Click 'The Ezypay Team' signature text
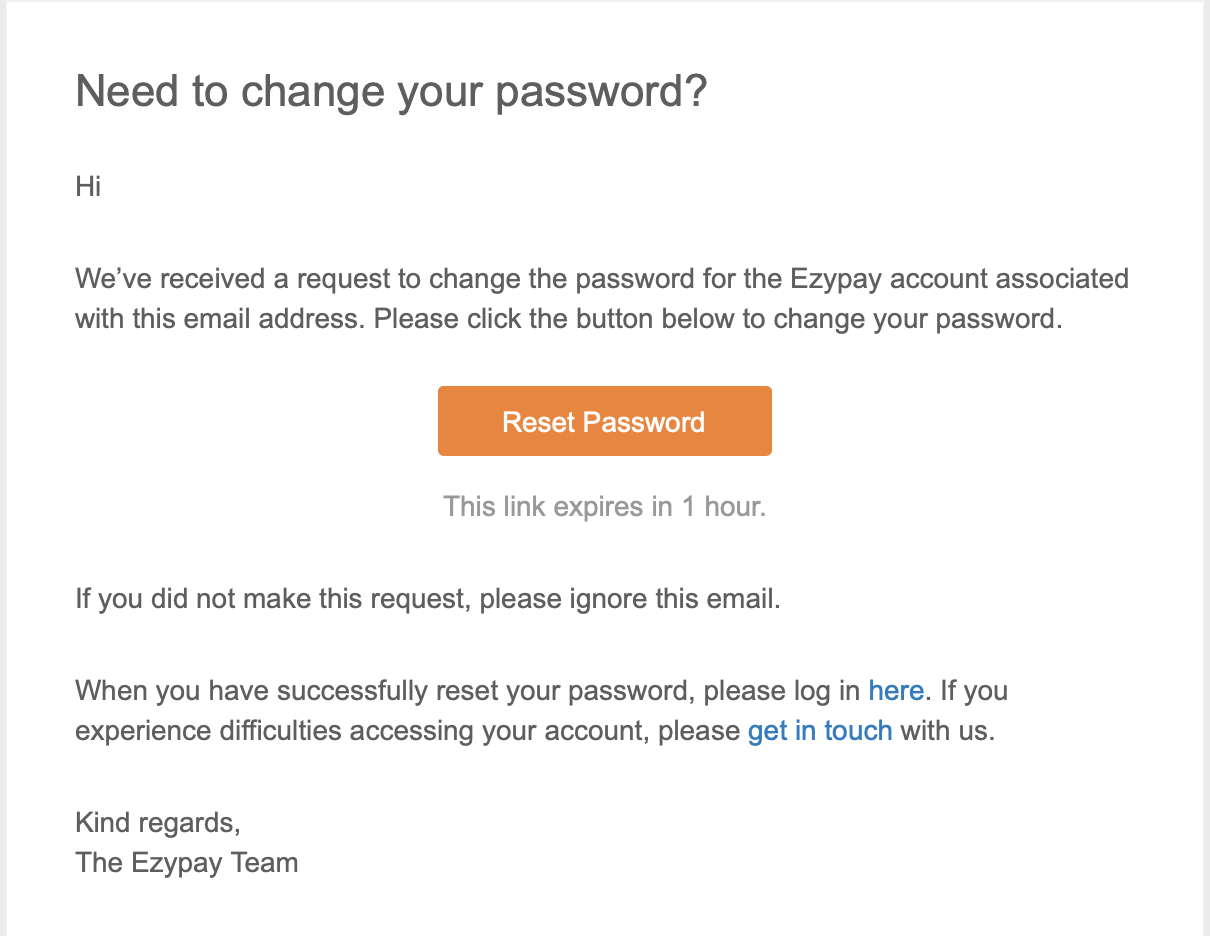This screenshot has height=936, width=1210. coord(187,862)
